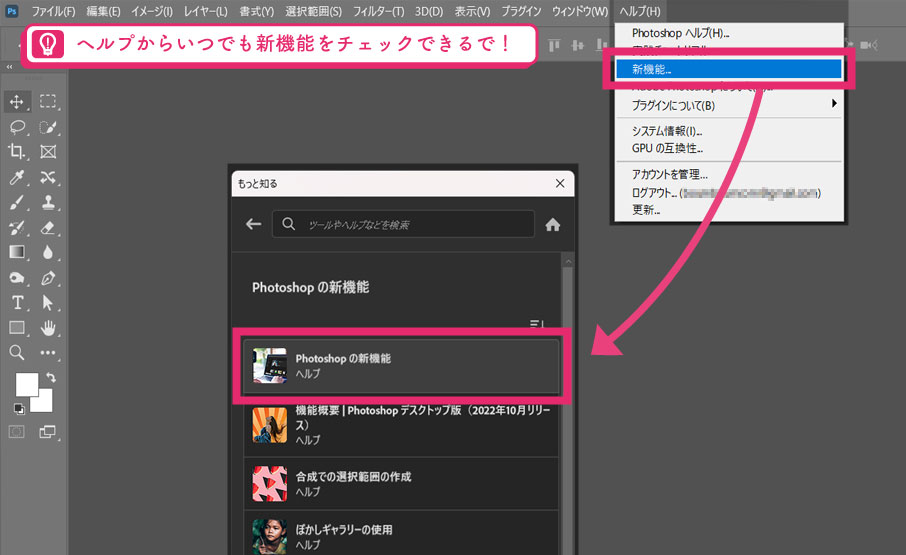Select the Rectangle shape tool
Screen dimensions: 906x555
point(17,328)
